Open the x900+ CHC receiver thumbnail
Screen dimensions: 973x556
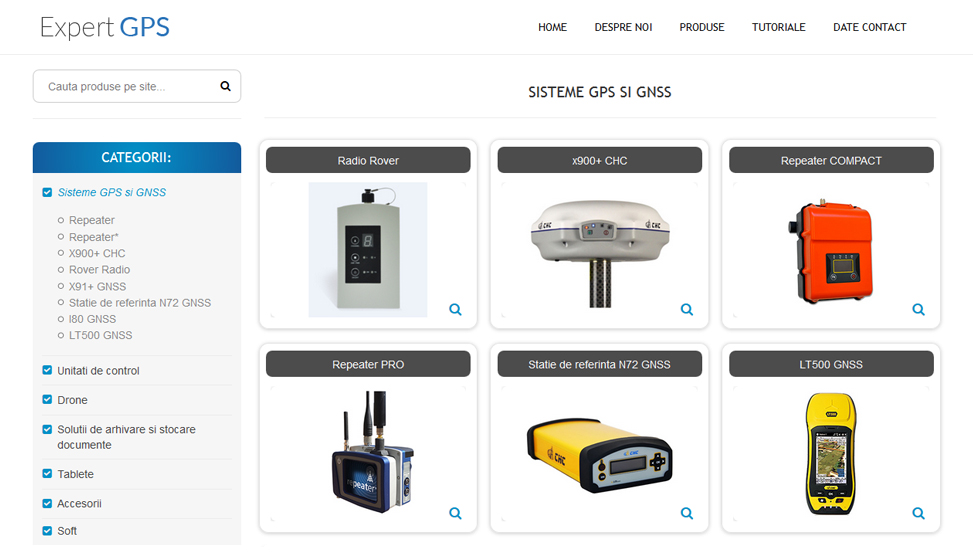(599, 253)
